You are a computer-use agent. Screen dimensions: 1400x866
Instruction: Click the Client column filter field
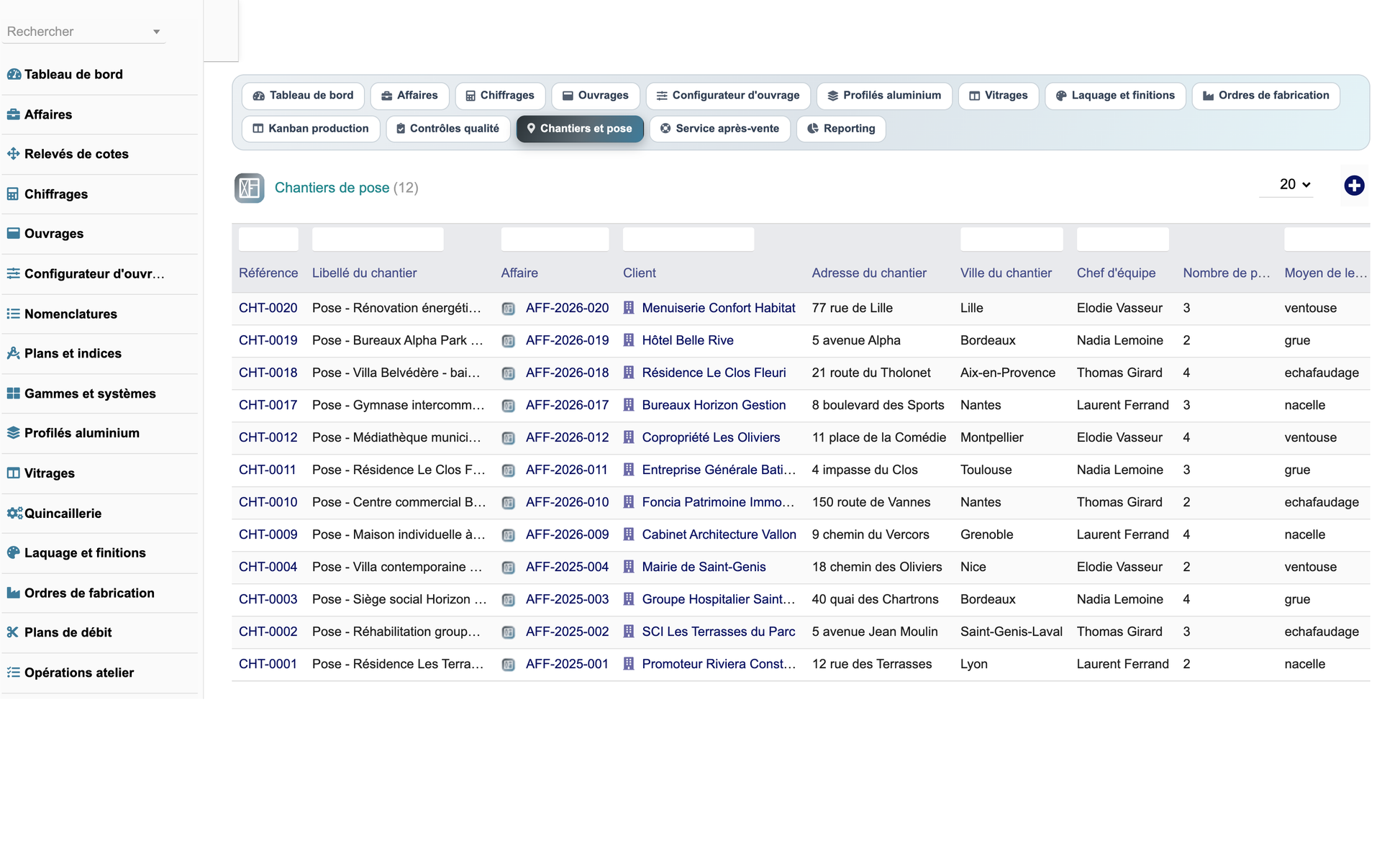click(x=688, y=239)
